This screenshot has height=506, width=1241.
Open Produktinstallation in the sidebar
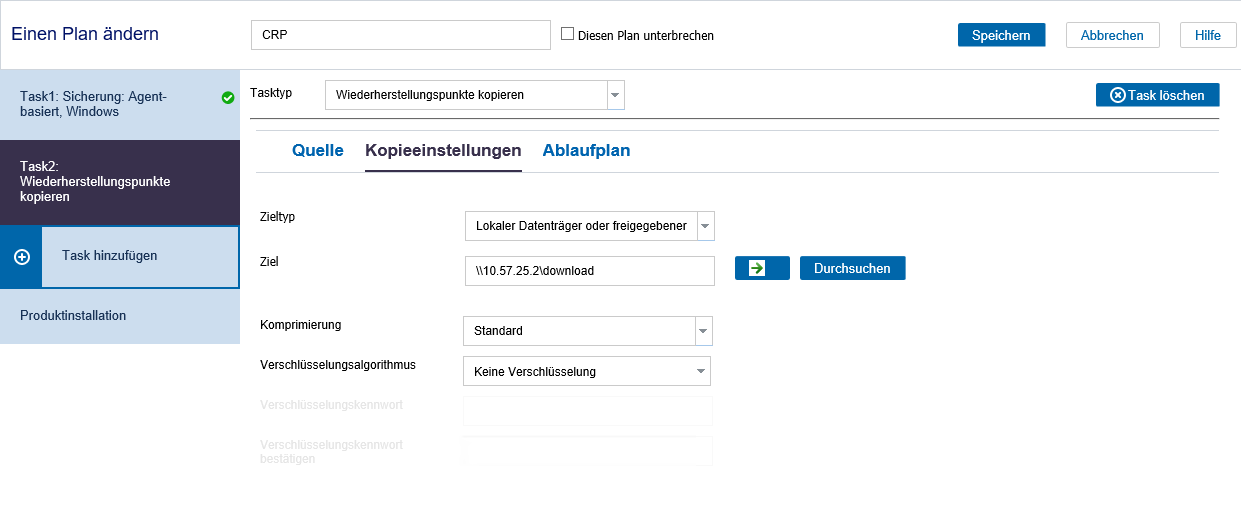(120, 316)
